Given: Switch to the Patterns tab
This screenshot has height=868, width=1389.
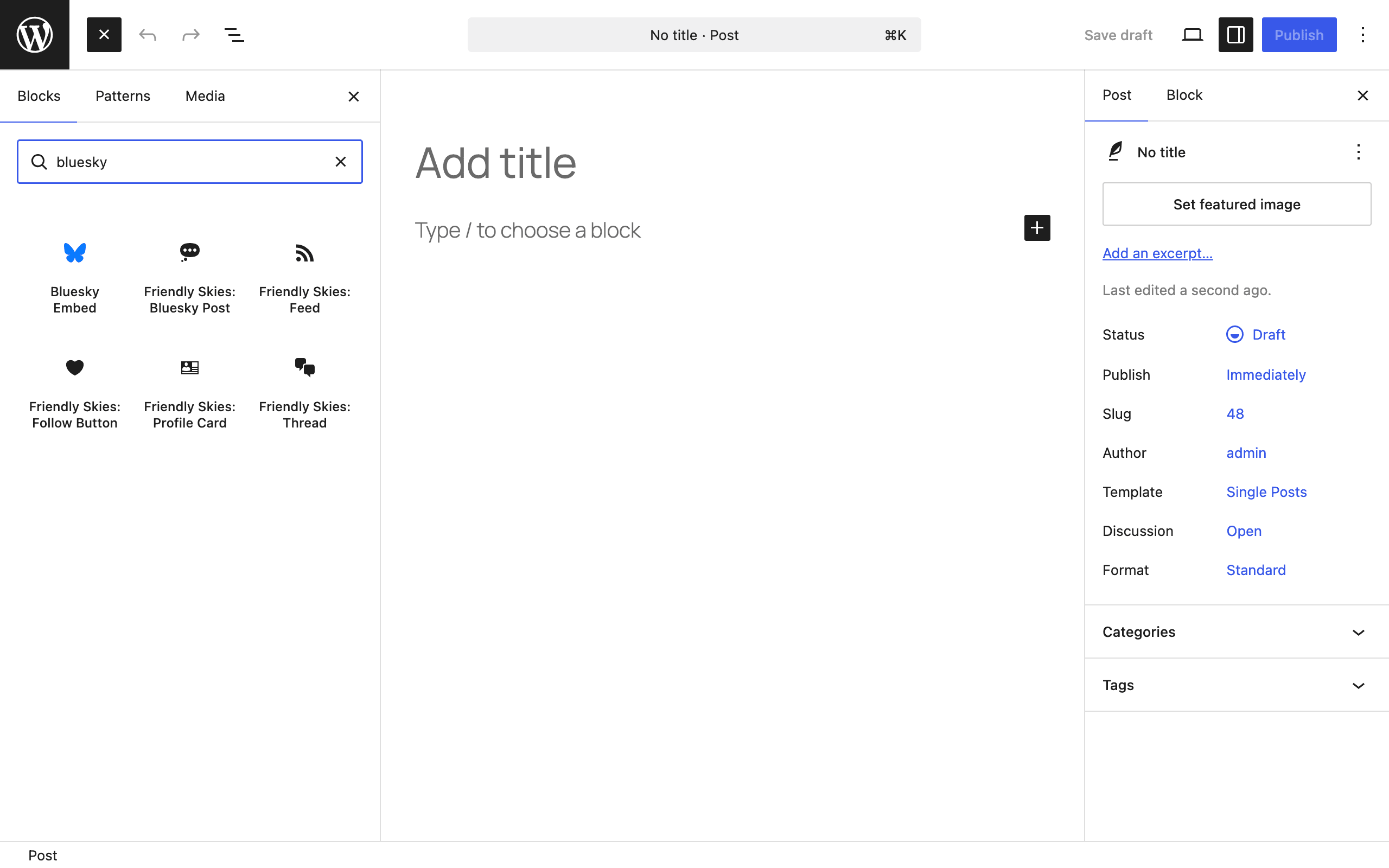Looking at the screenshot, I should pyautogui.click(x=123, y=96).
